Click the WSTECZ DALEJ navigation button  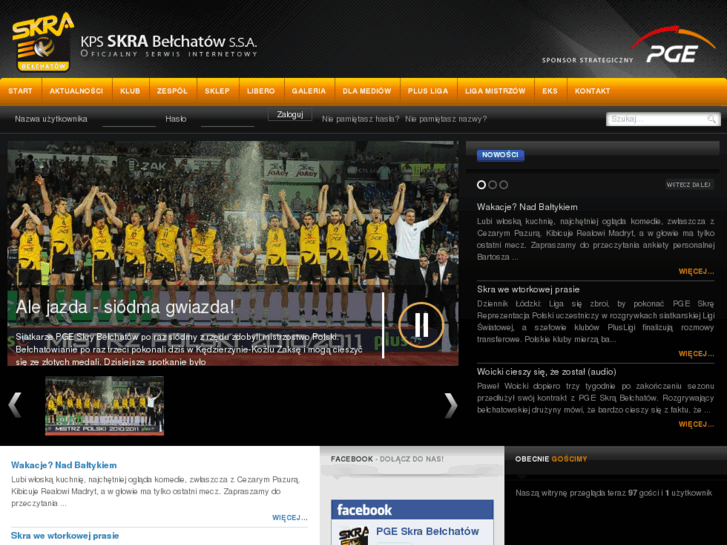(689, 185)
